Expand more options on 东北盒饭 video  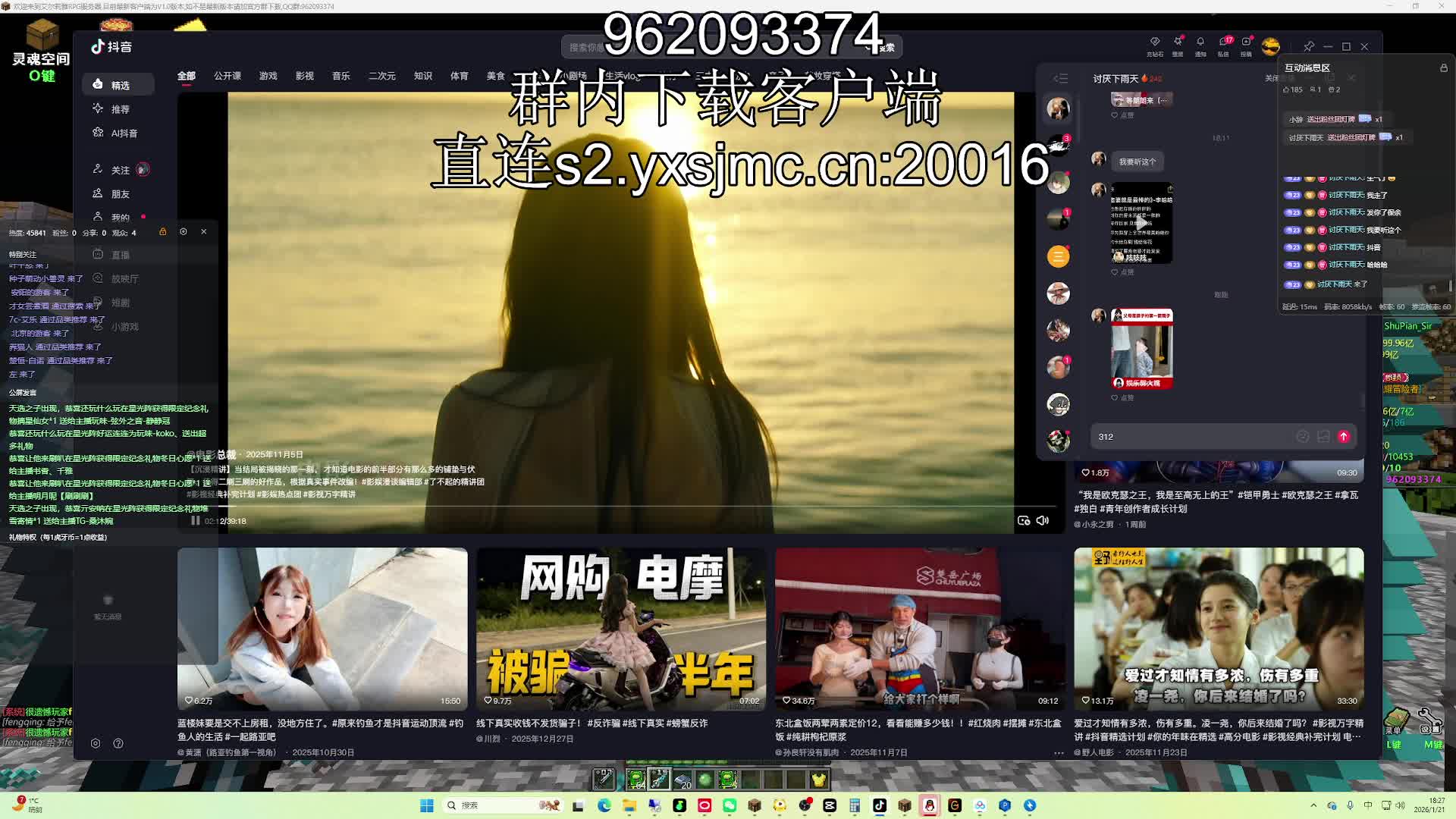(1059, 752)
